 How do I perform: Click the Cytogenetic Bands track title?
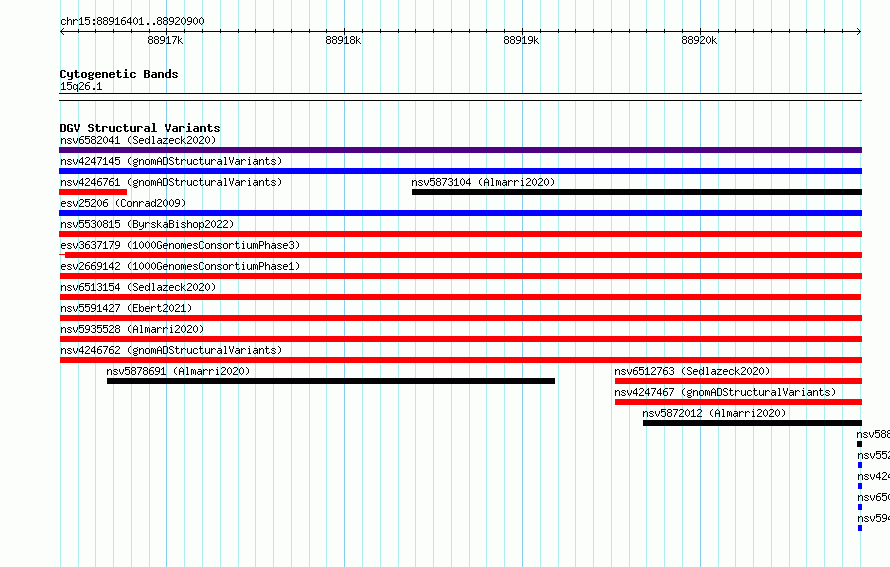(119, 74)
